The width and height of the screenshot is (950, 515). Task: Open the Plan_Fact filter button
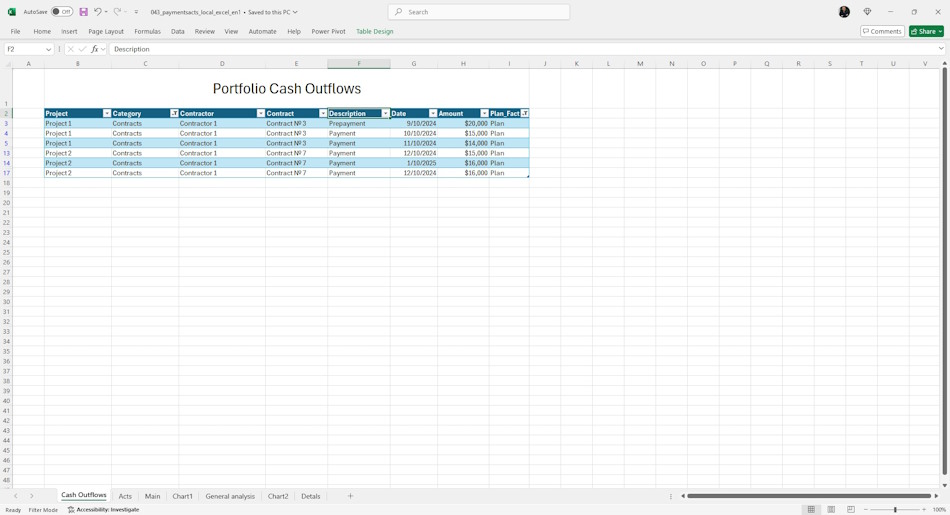pyautogui.click(x=525, y=113)
